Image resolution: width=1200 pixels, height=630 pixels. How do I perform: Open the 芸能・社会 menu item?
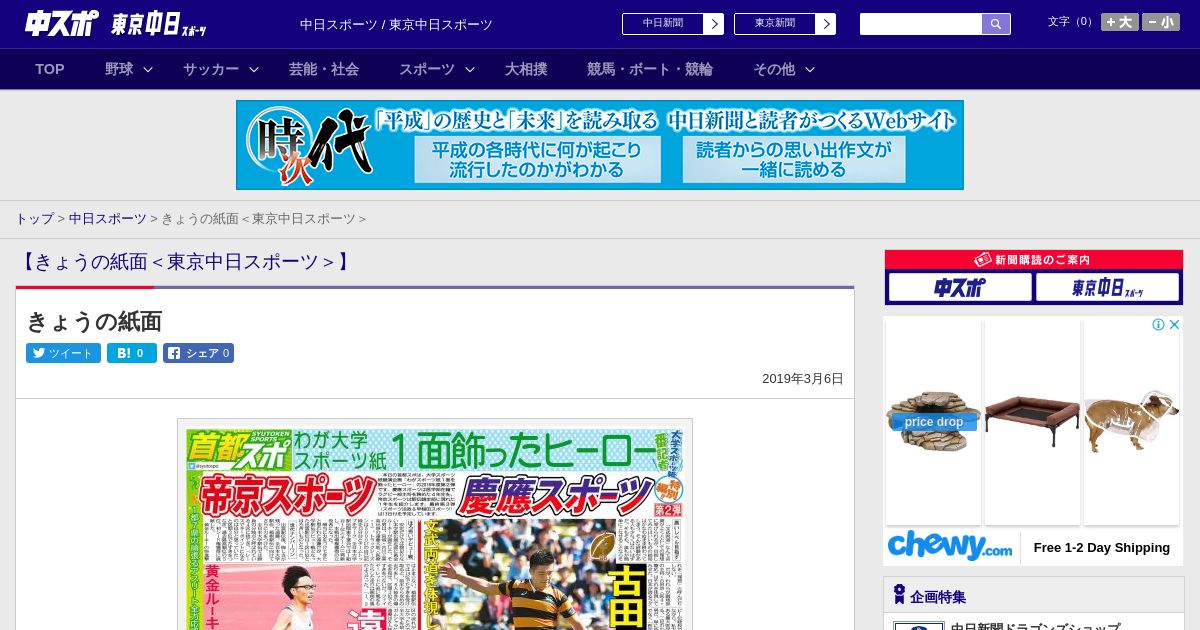pyautogui.click(x=324, y=69)
